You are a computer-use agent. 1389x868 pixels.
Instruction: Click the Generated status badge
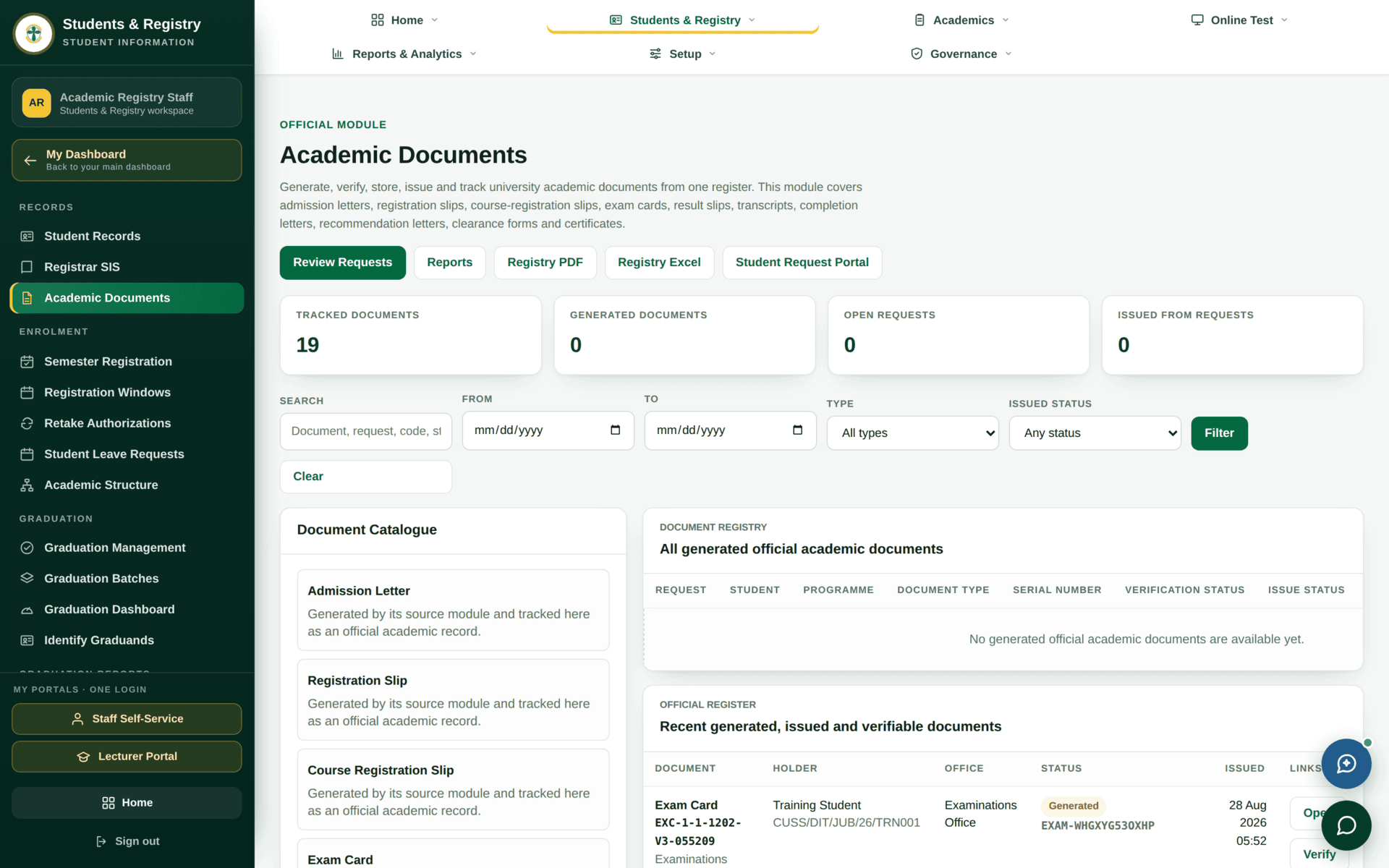click(x=1074, y=806)
